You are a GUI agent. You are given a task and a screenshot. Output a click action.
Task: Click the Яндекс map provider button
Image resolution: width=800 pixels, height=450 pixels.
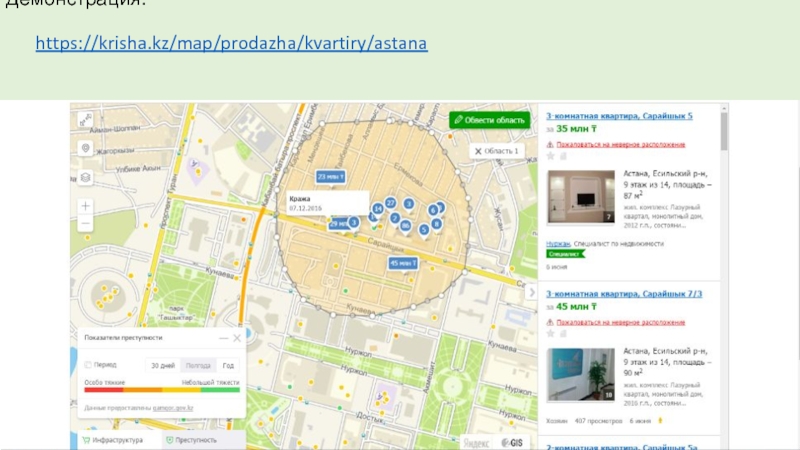(477, 443)
